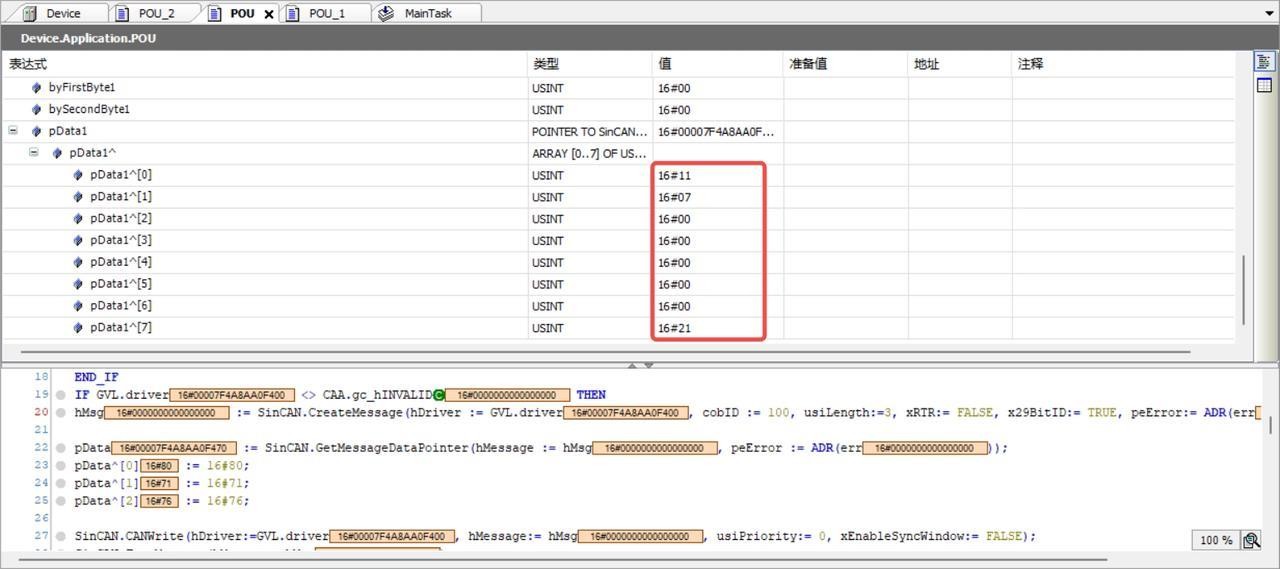Screen dimensions: 1280x569
Task: Open the MainTask tab
Action: (427, 13)
